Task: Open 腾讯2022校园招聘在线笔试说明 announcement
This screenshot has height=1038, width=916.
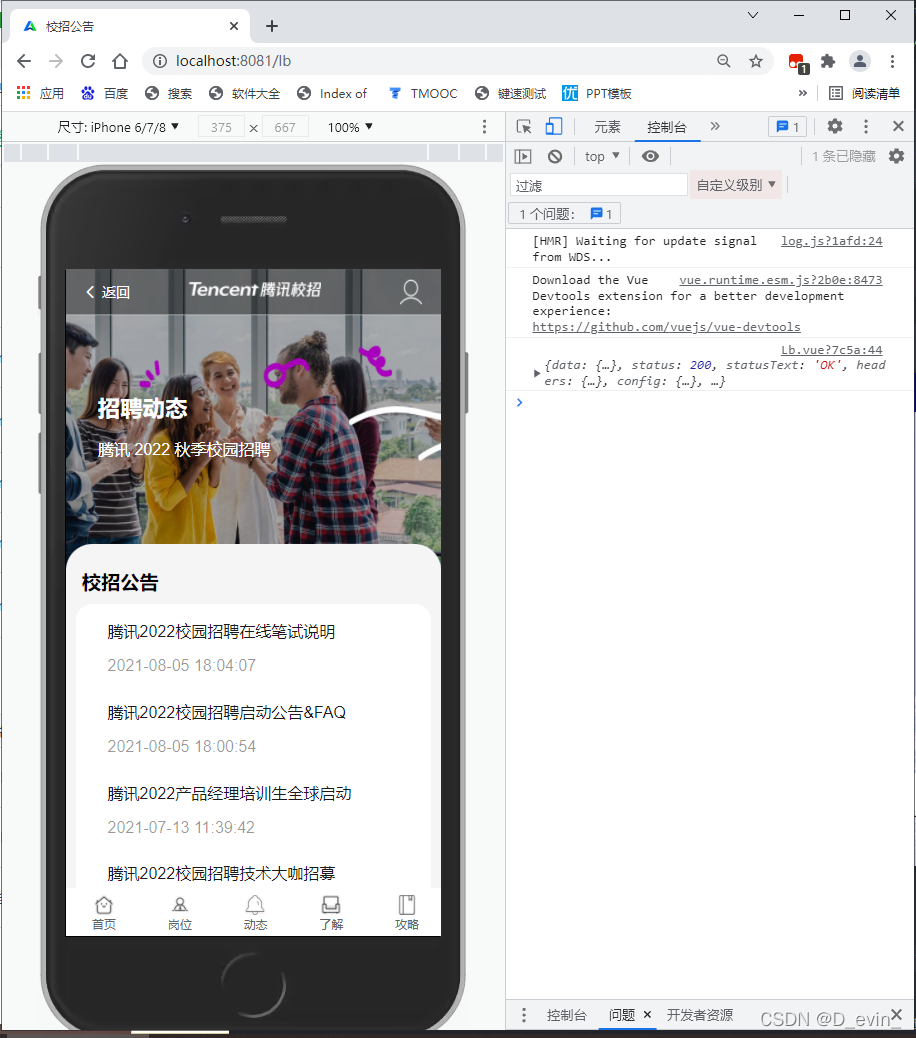Action: coord(221,632)
